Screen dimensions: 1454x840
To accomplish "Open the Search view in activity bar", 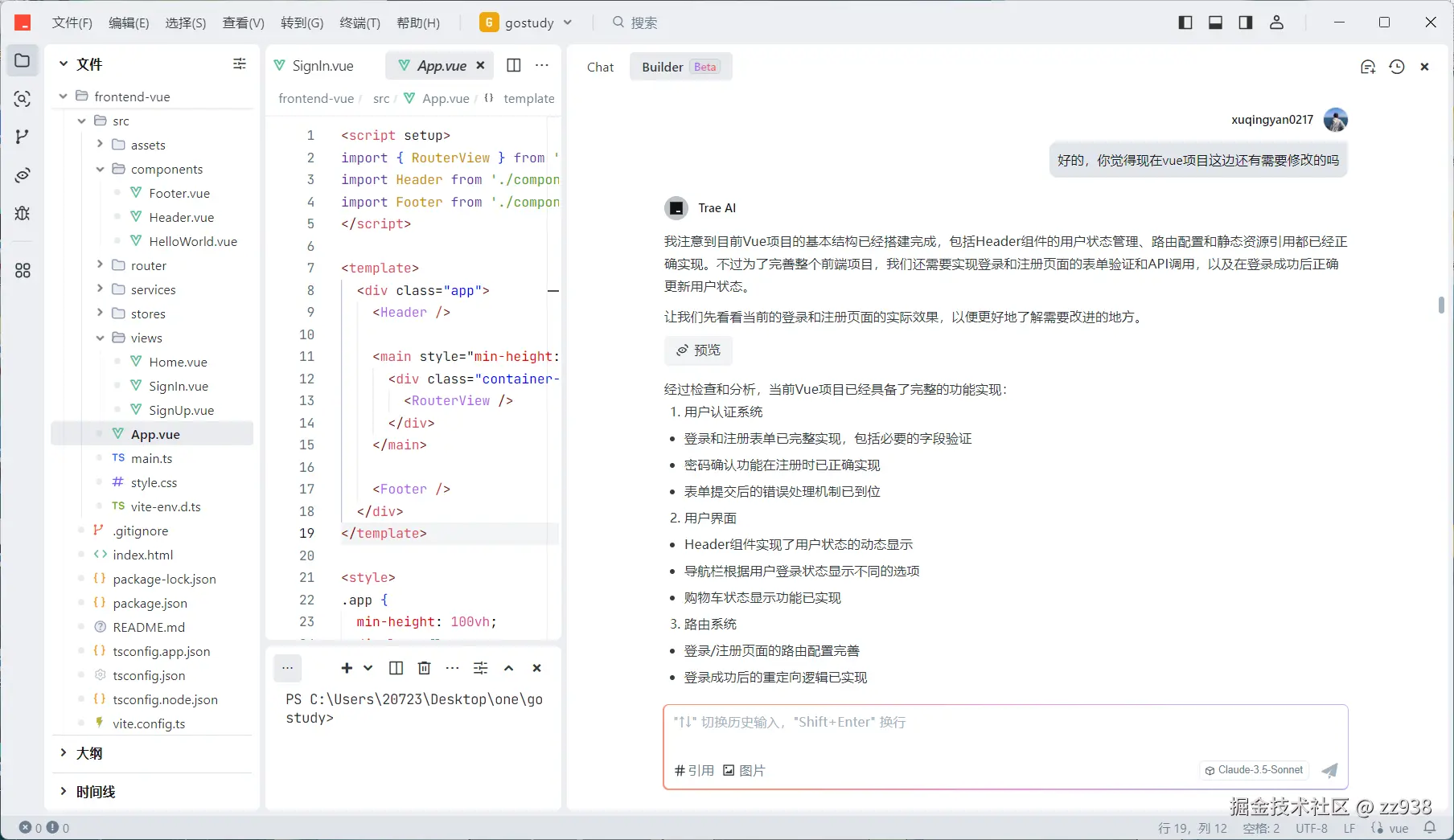I will (23, 99).
